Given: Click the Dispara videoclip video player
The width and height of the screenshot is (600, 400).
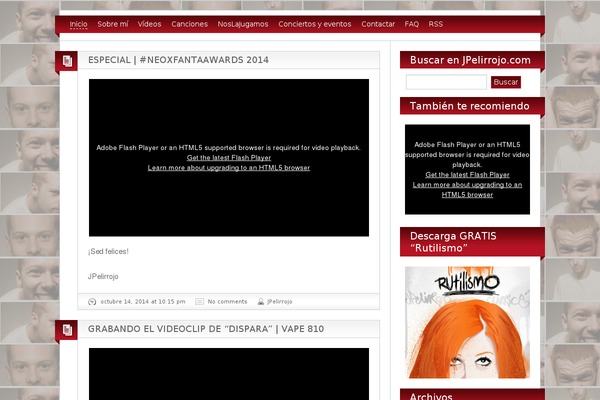Looking at the screenshot, I should tap(229, 374).
